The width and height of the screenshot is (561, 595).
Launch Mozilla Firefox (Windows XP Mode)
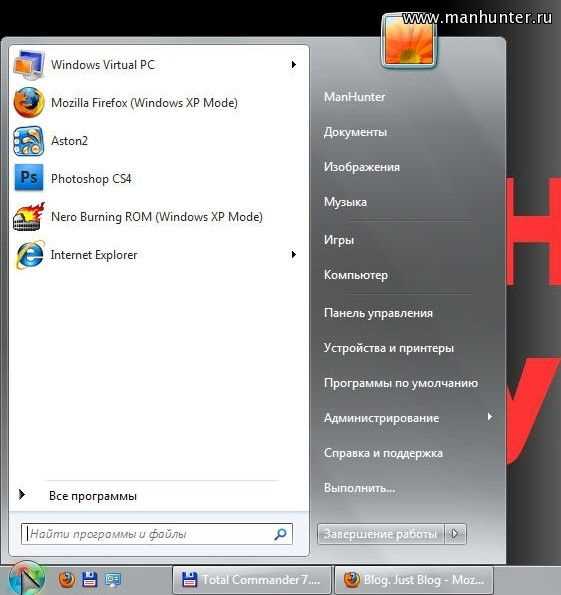coord(158,102)
